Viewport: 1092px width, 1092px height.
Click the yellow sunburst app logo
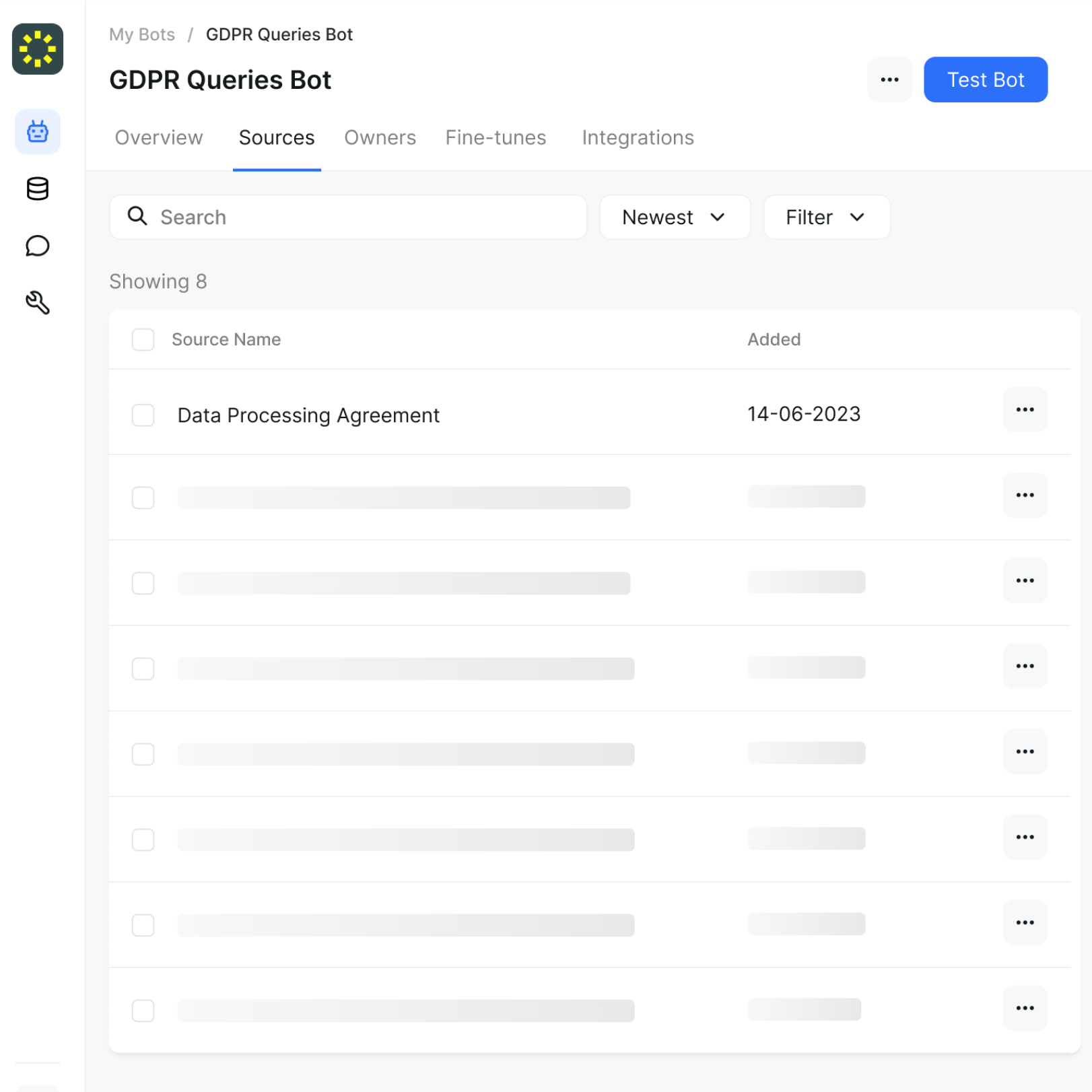(38, 49)
